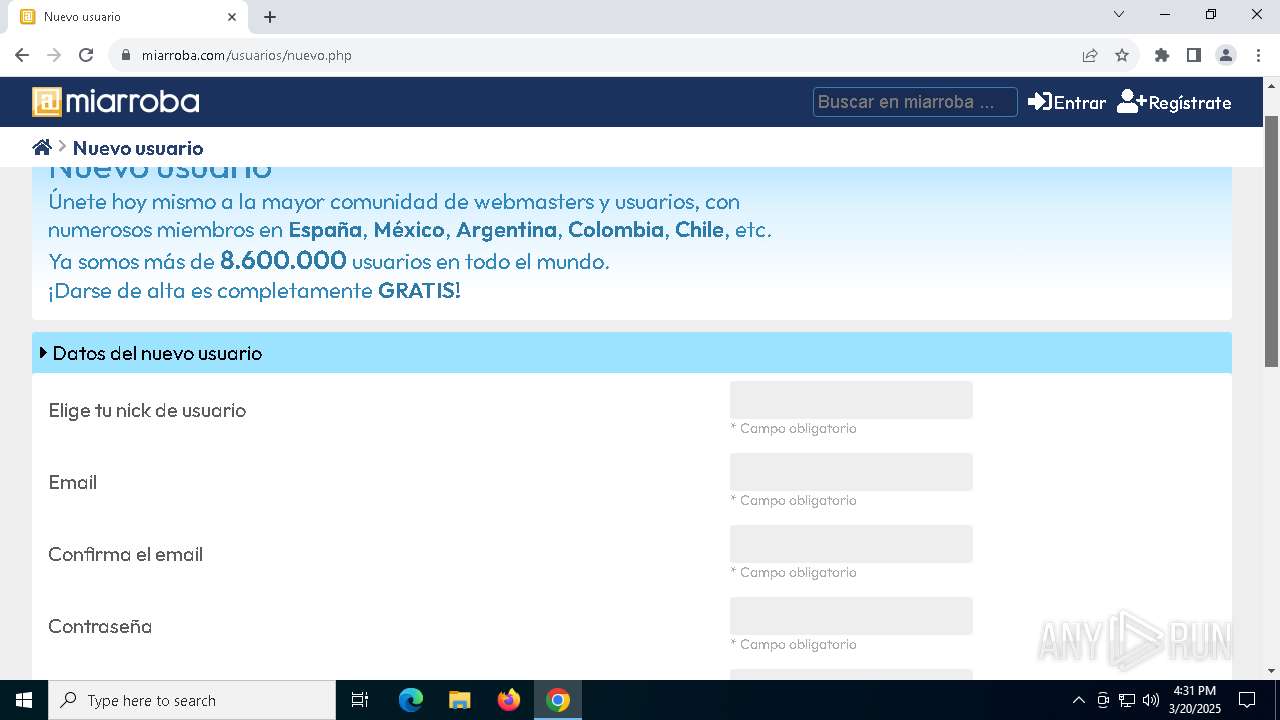Select the Nuevo usuario browser tab
This screenshot has height=720, width=1280.
click(x=130, y=17)
